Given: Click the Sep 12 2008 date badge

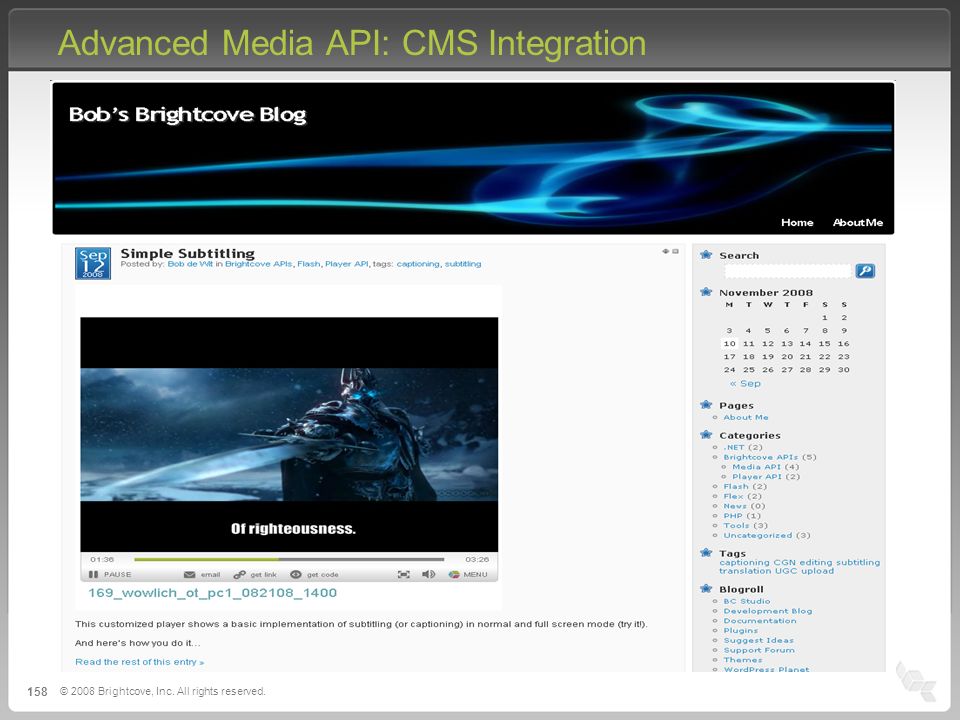Looking at the screenshot, I should click(93, 263).
